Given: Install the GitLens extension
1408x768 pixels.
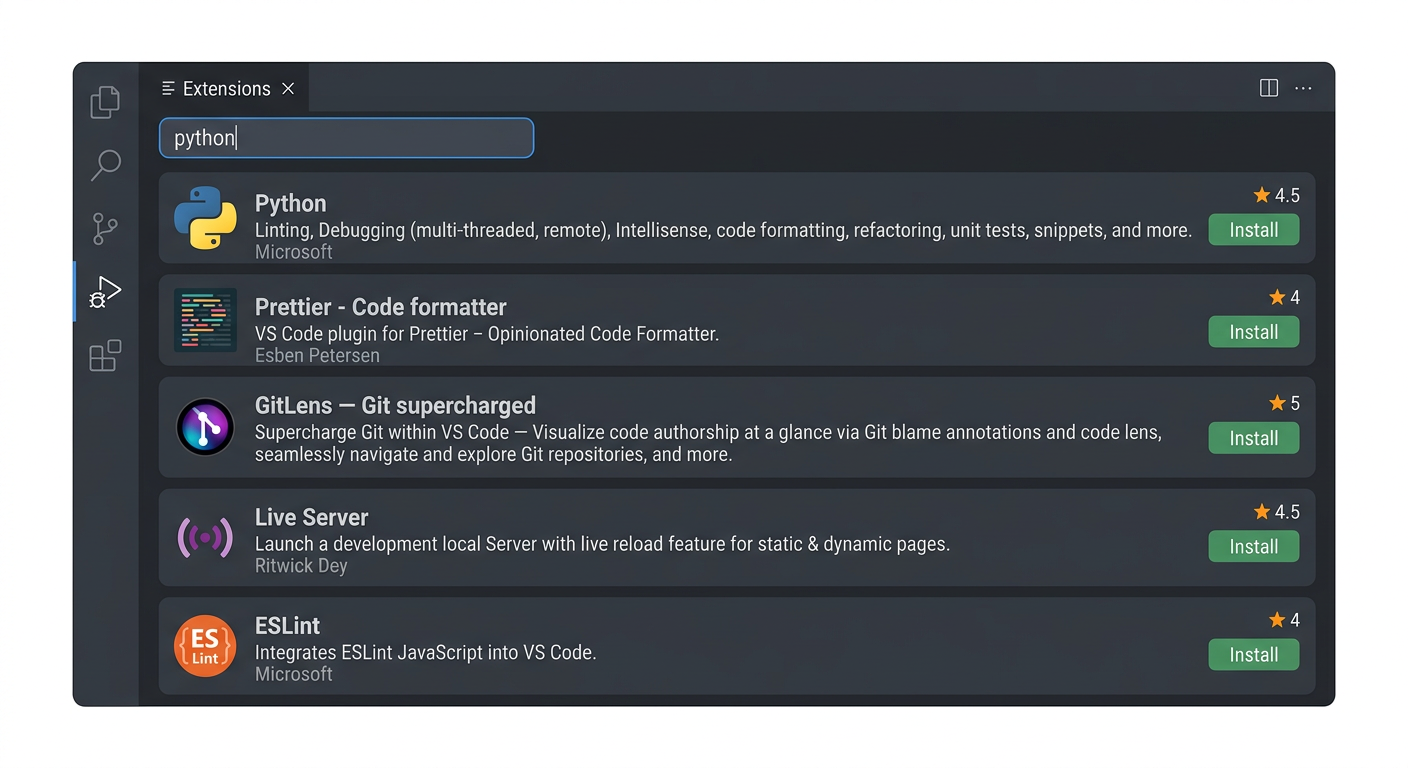Looking at the screenshot, I should tap(1253, 438).
